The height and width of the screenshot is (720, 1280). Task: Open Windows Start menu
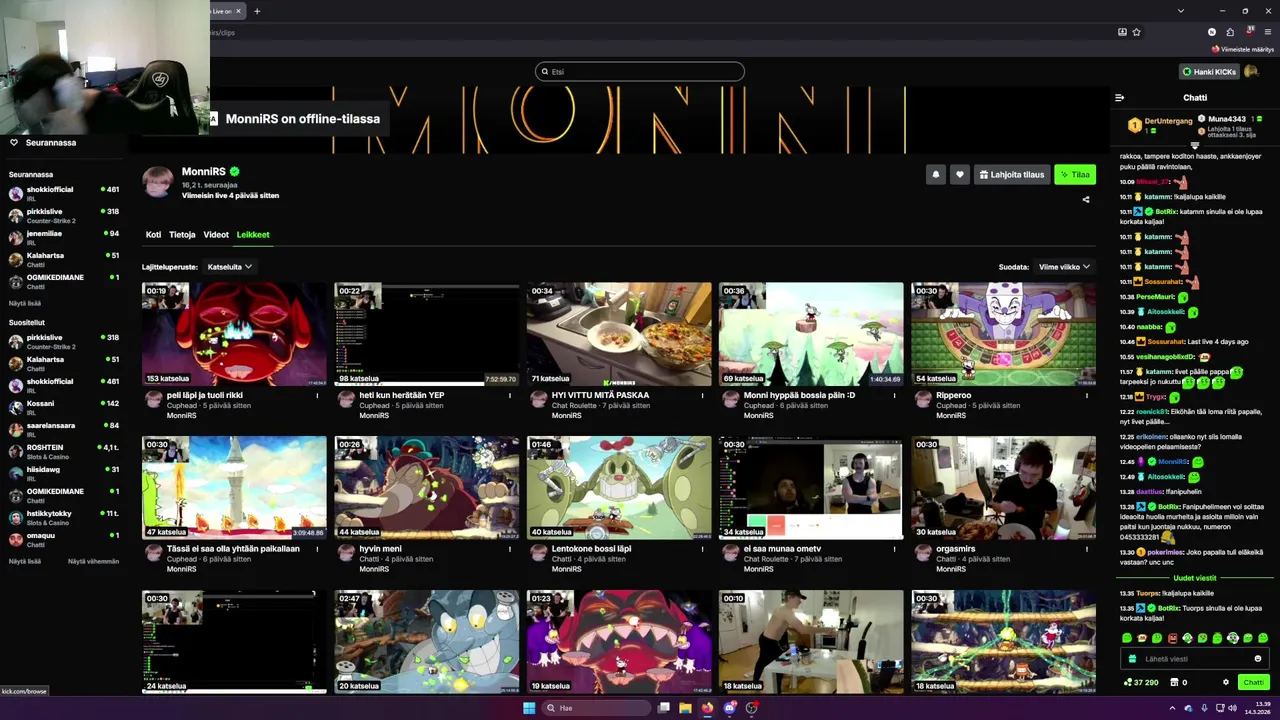(529, 708)
